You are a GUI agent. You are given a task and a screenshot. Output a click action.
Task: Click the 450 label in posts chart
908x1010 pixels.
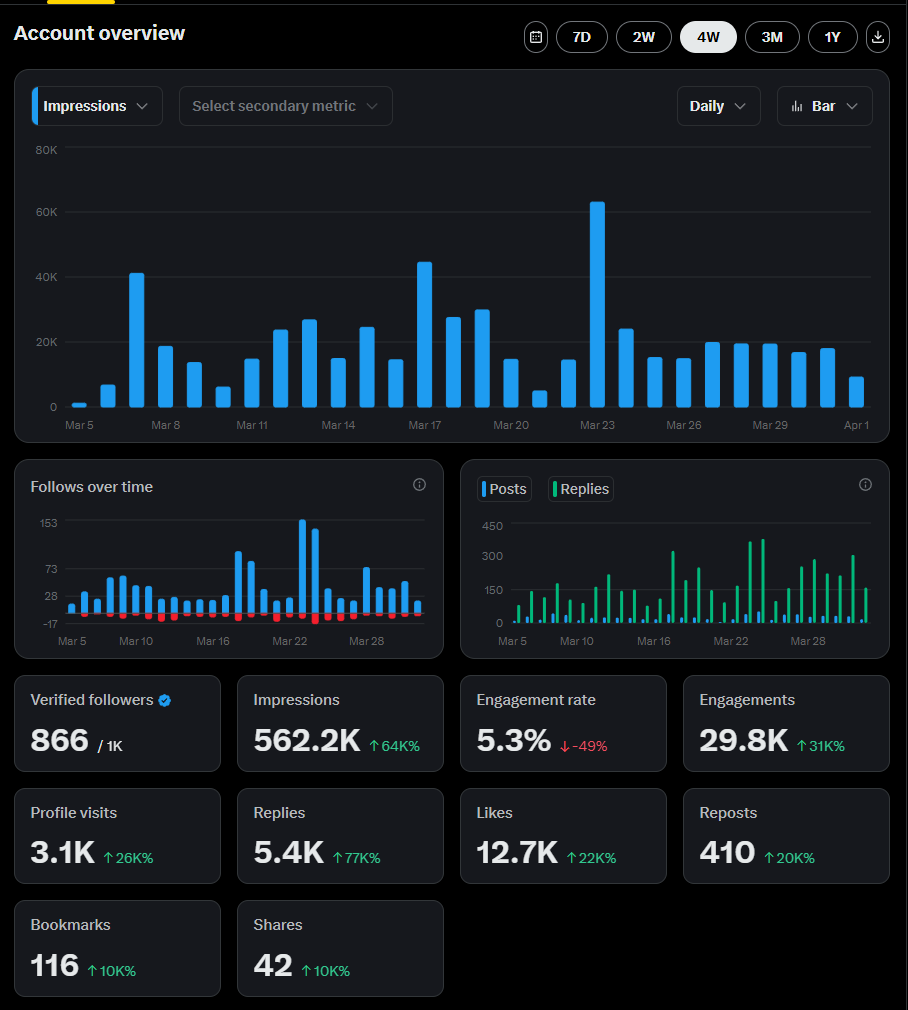tap(492, 526)
